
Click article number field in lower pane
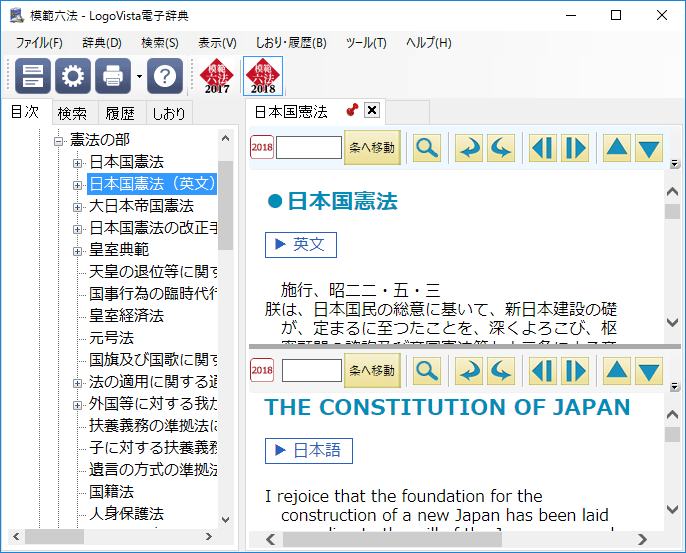312,371
